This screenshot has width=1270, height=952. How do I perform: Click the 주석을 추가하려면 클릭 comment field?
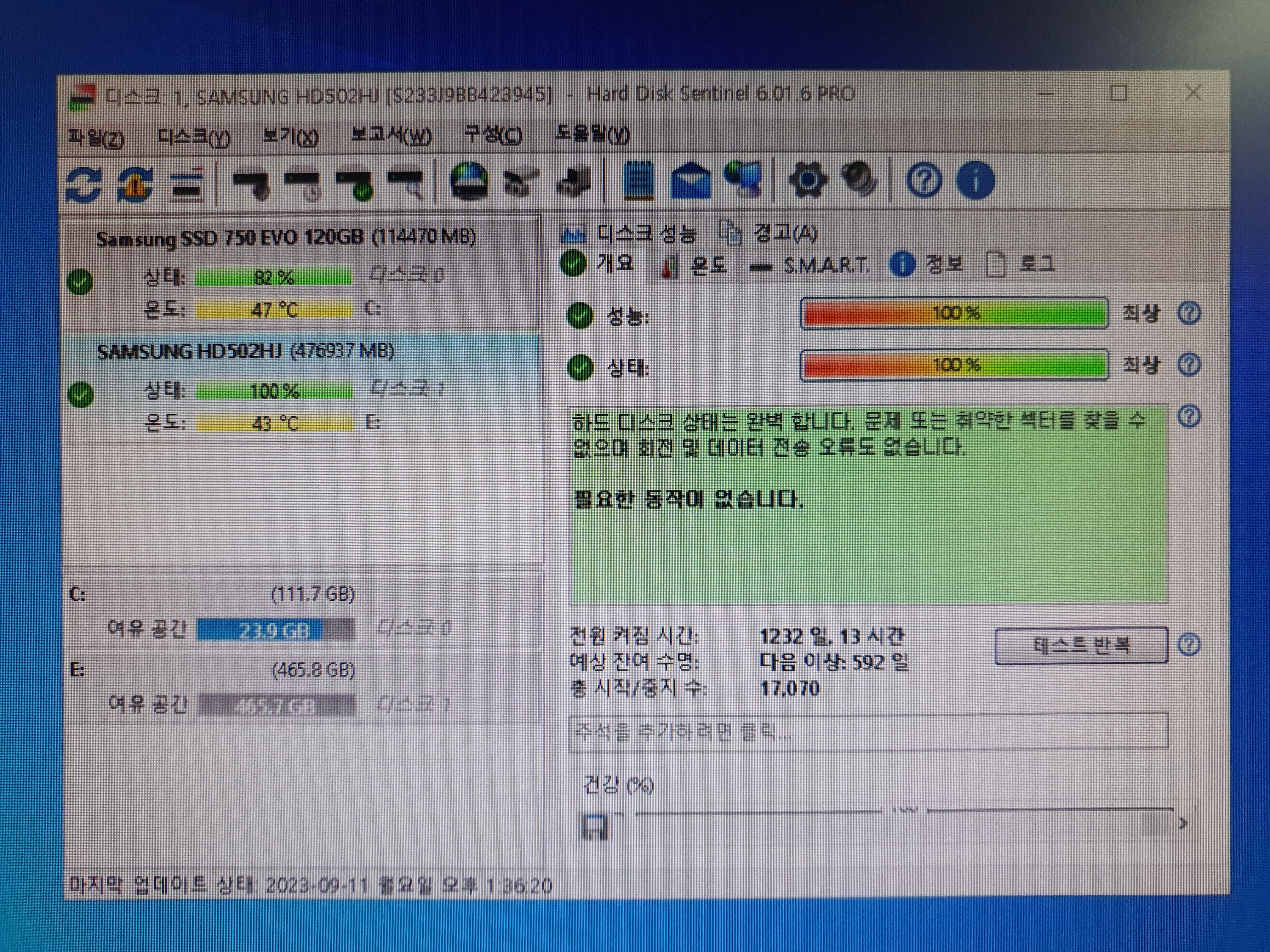[x=868, y=732]
